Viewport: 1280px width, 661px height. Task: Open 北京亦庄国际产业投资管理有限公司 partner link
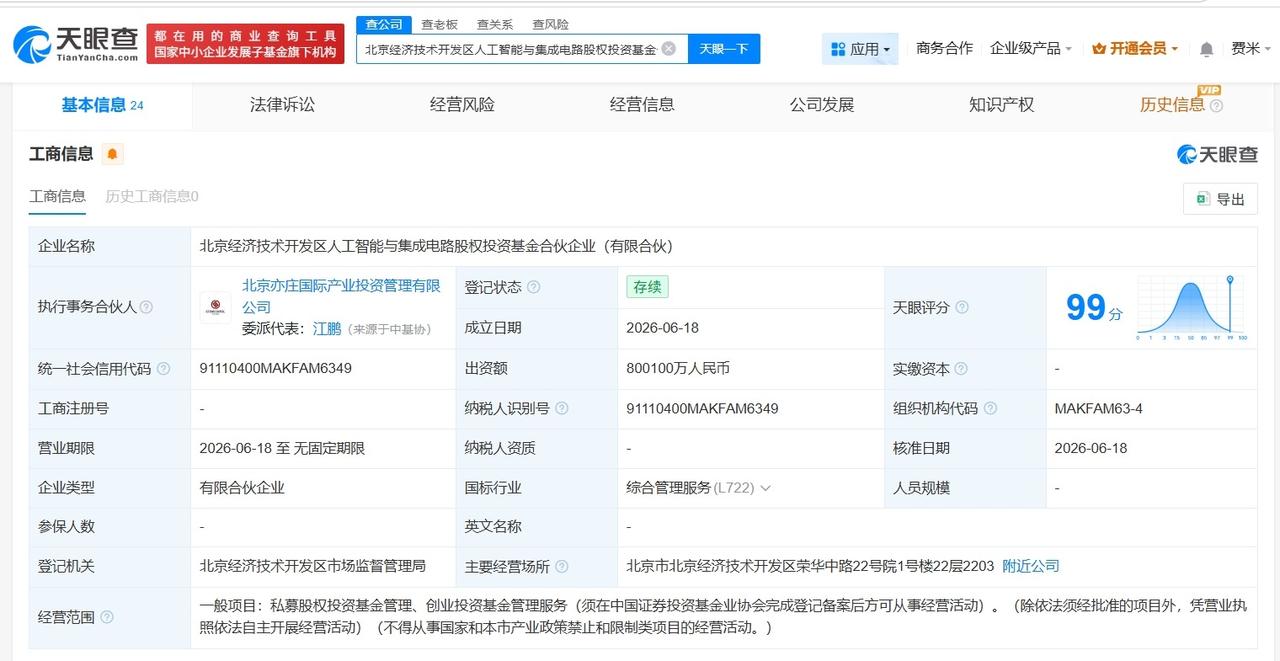pos(341,296)
